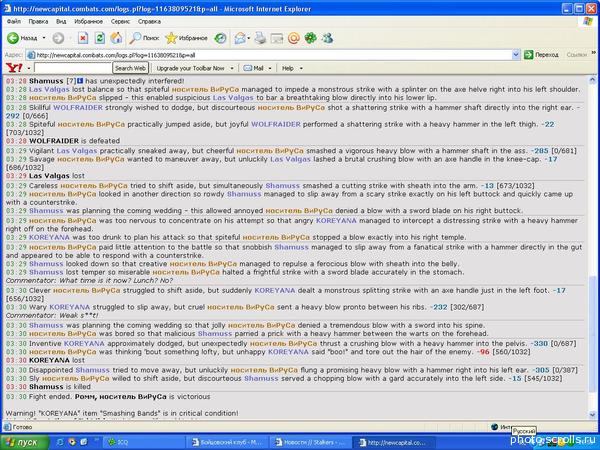Click the page scrollbar down arrow
600x450 pixels.
click(x=592, y=414)
